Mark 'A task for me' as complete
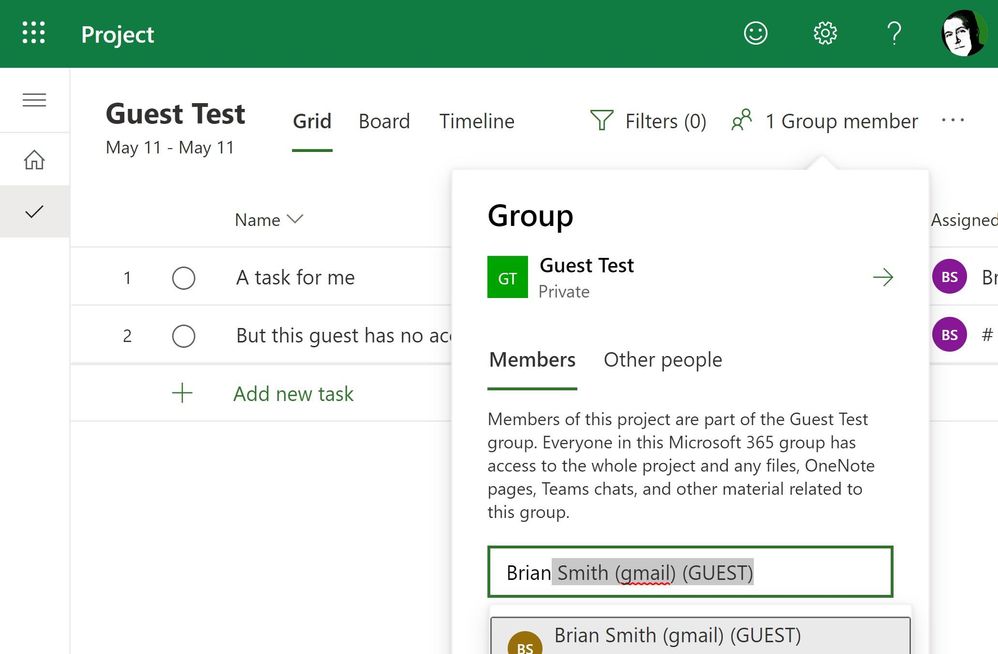This screenshot has height=654, width=998. point(184,278)
